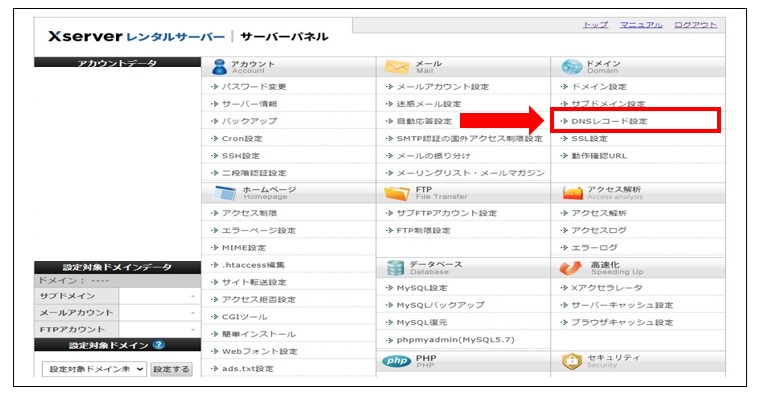Open MIME設定 link
The height and width of the screenshot is (394, 758).
(244, 248)
